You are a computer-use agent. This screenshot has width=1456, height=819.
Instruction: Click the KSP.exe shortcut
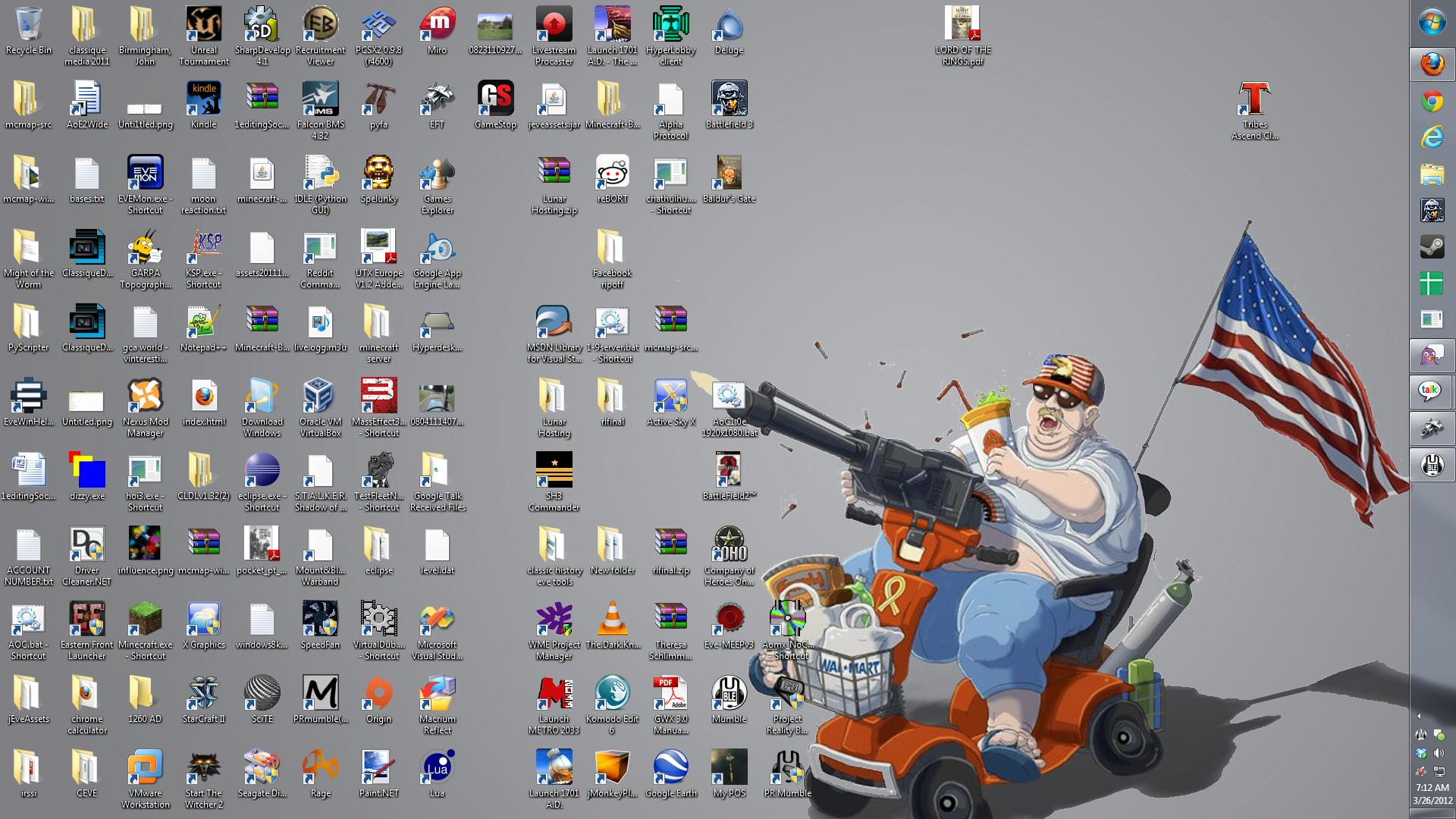tap(203, 259)
